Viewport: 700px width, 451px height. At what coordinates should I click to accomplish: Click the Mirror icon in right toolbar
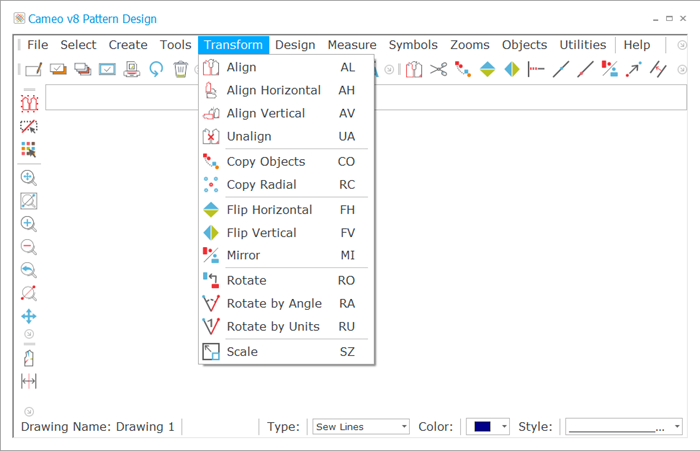coord(609,70)
